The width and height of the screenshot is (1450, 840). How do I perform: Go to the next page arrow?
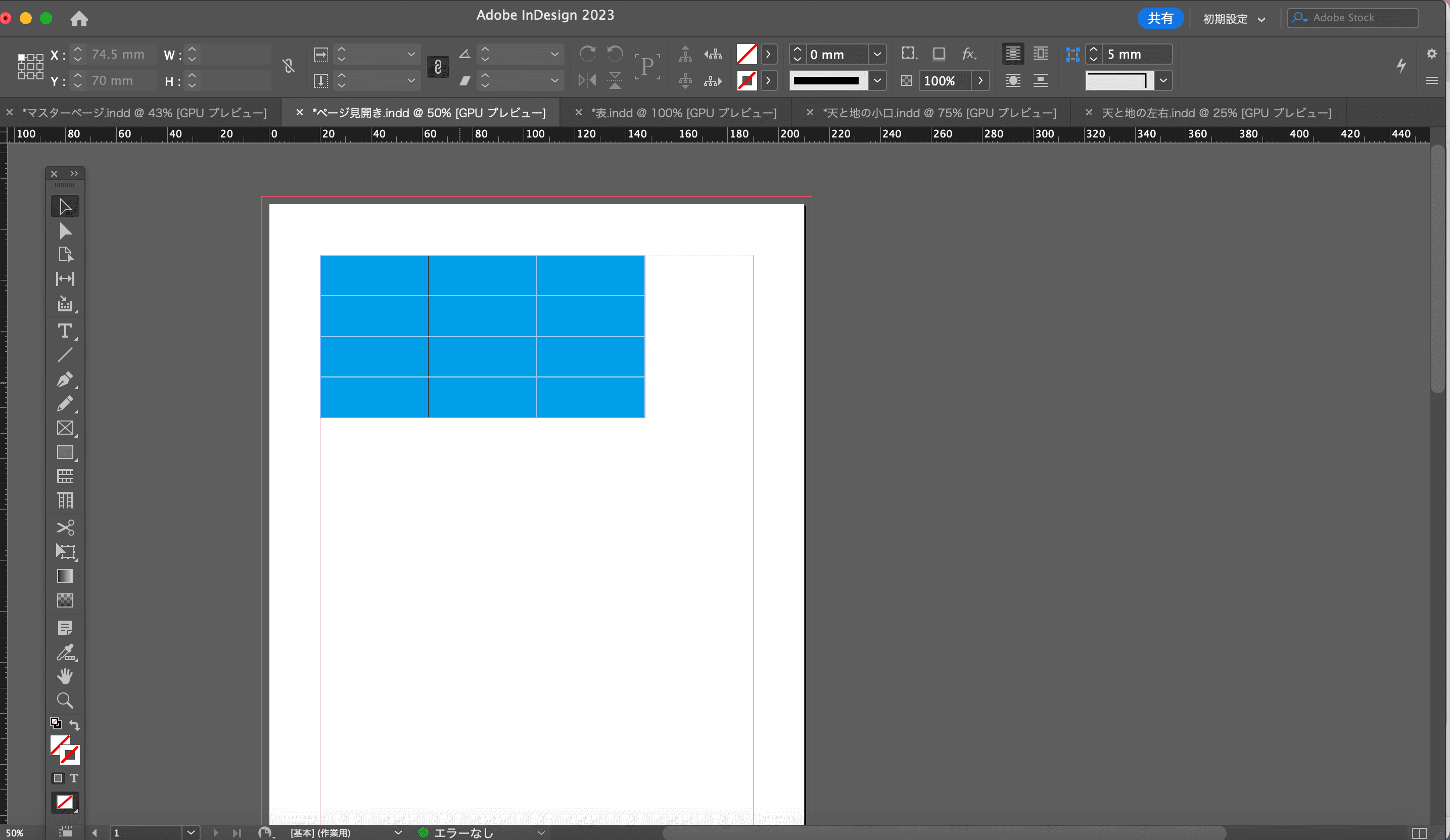click(x=215, y=832)
